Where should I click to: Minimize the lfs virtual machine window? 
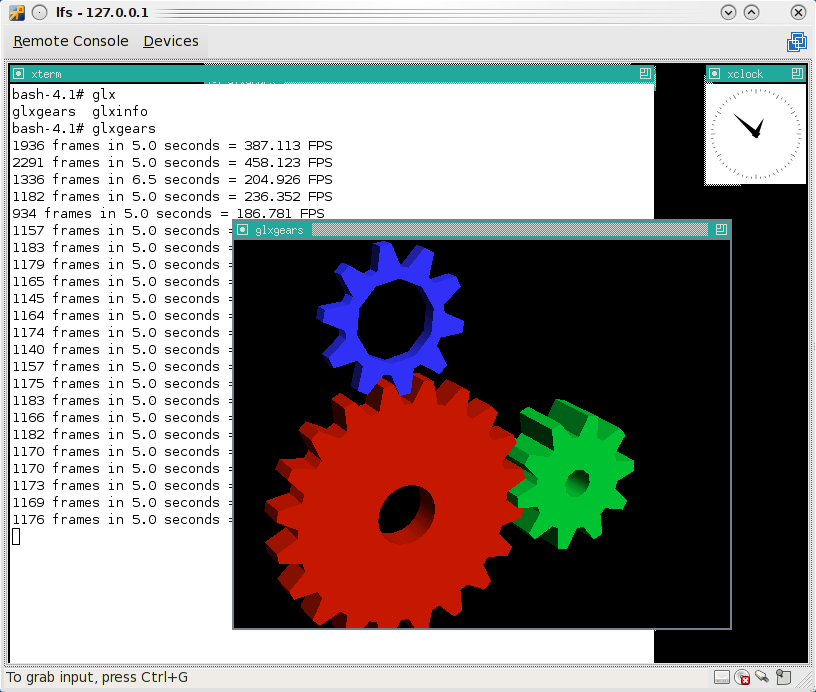(x=729, y=12)
